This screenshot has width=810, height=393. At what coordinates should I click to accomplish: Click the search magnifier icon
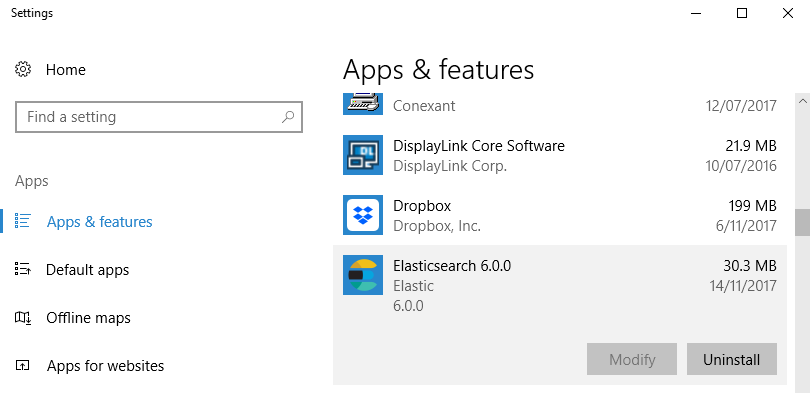point(288,117)
